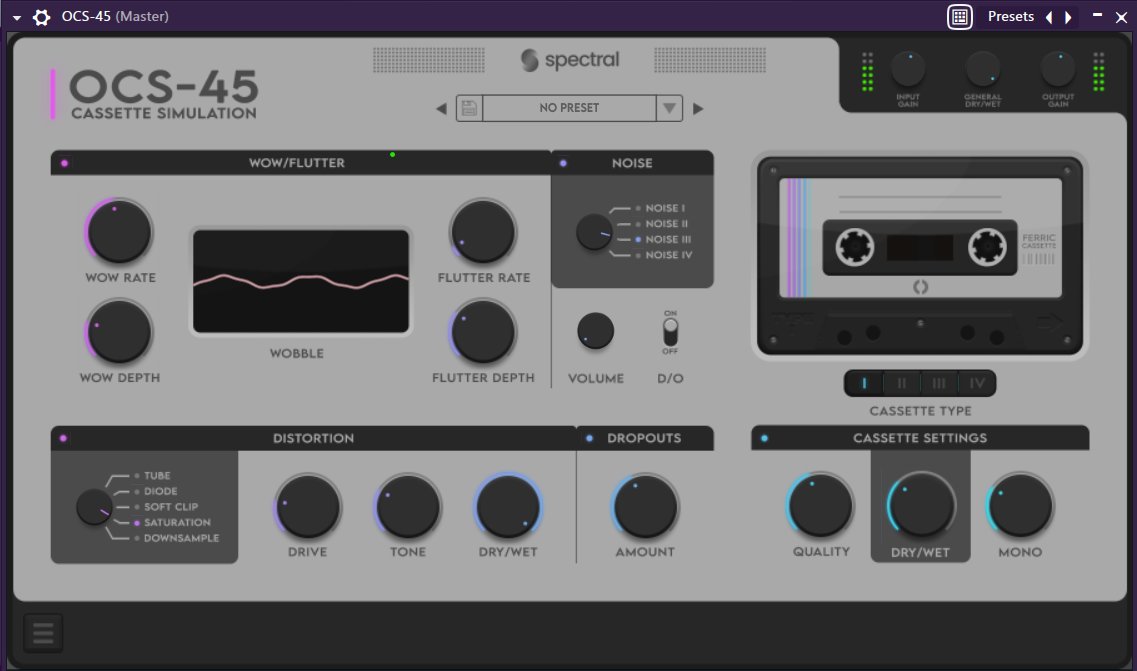Click the cassette settings DRY/WET knob
Screen dimensions: 1137x671
[920, 506]
